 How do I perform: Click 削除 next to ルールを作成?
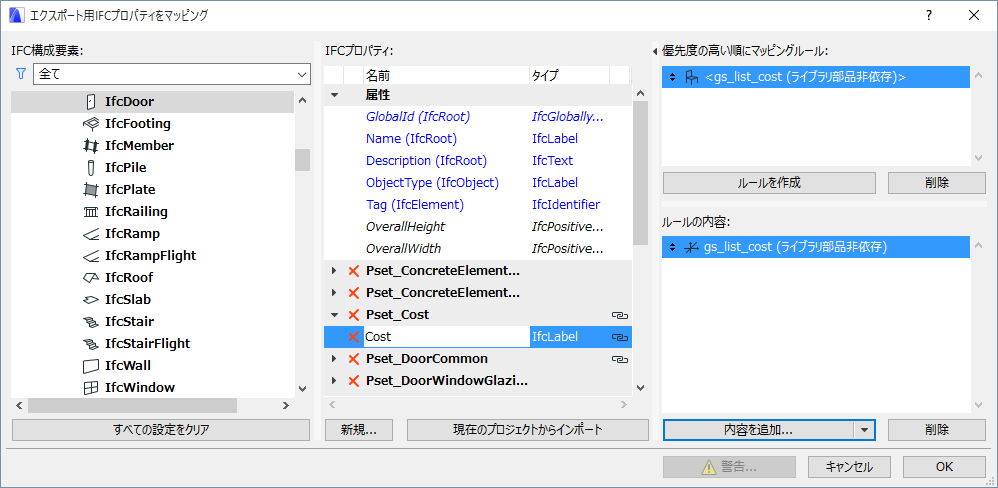click(937, 183)
